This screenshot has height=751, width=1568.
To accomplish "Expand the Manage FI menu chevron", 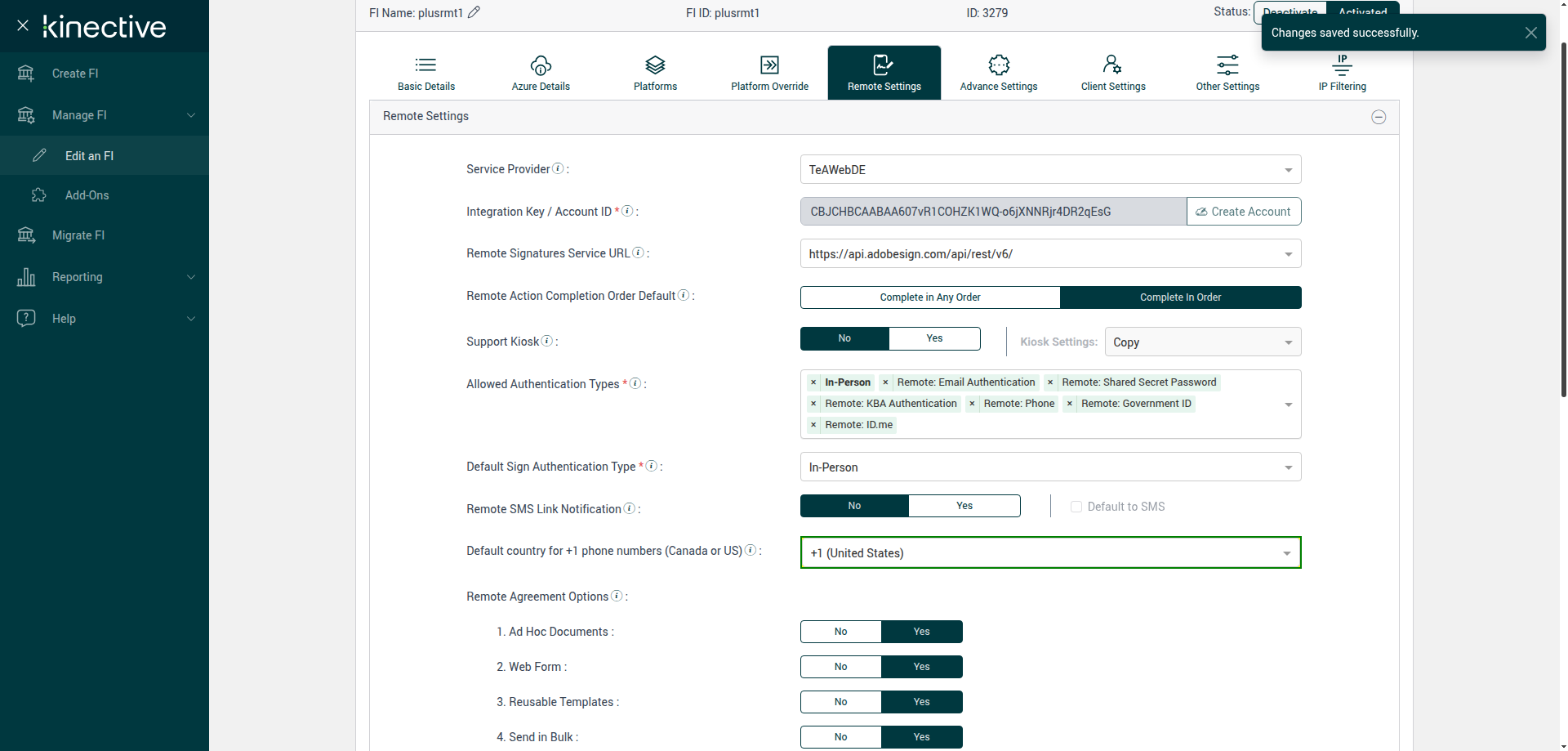I will pos(191,115).
